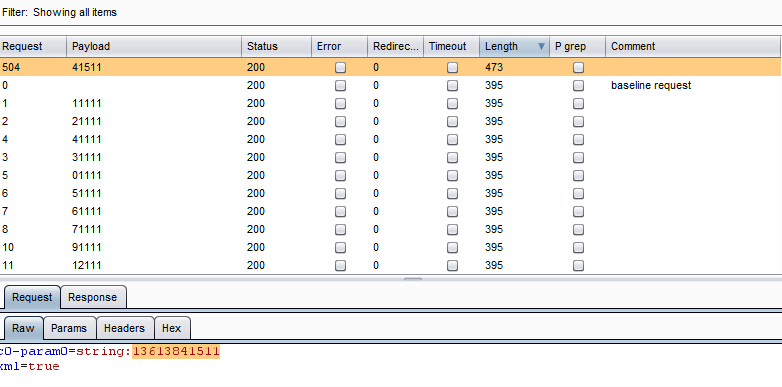This screenshot has height=387, width=782.
Task: Select the row with payload 51111
Action: click(390, 193)
